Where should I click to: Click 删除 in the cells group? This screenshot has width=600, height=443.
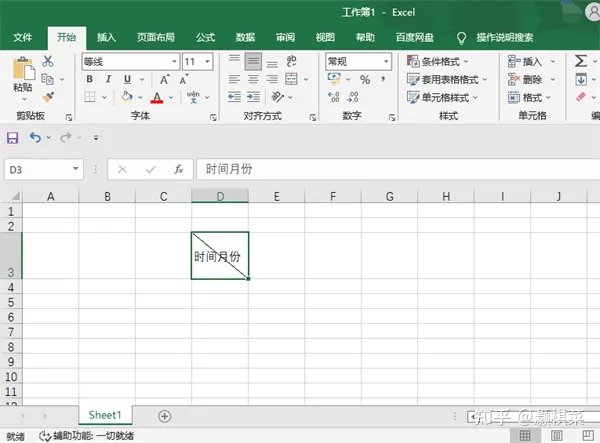tap(532, 79)
